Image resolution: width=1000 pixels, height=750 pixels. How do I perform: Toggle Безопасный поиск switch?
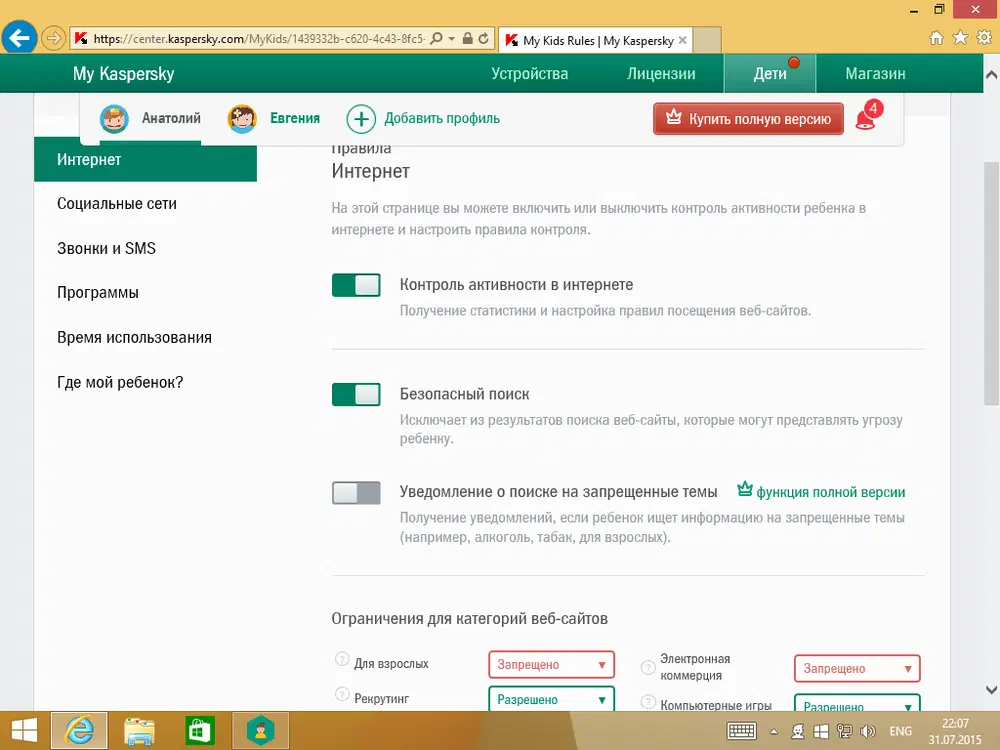tap(356, 395)
